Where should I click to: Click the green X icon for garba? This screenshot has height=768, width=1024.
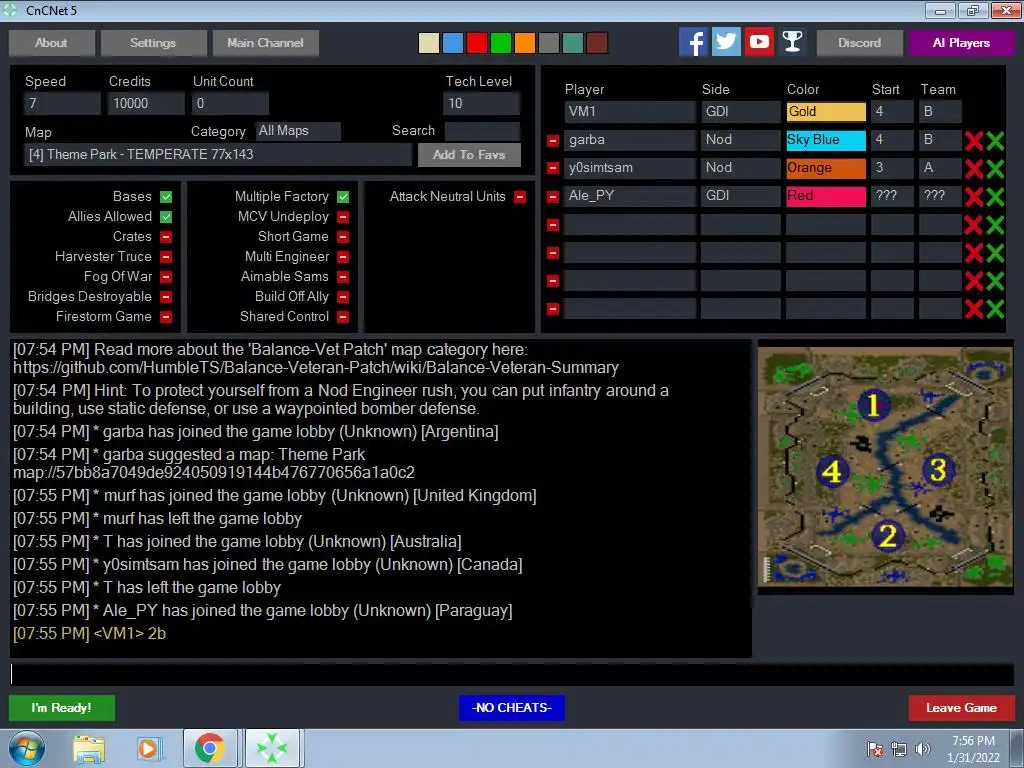[x=995, y=140]
